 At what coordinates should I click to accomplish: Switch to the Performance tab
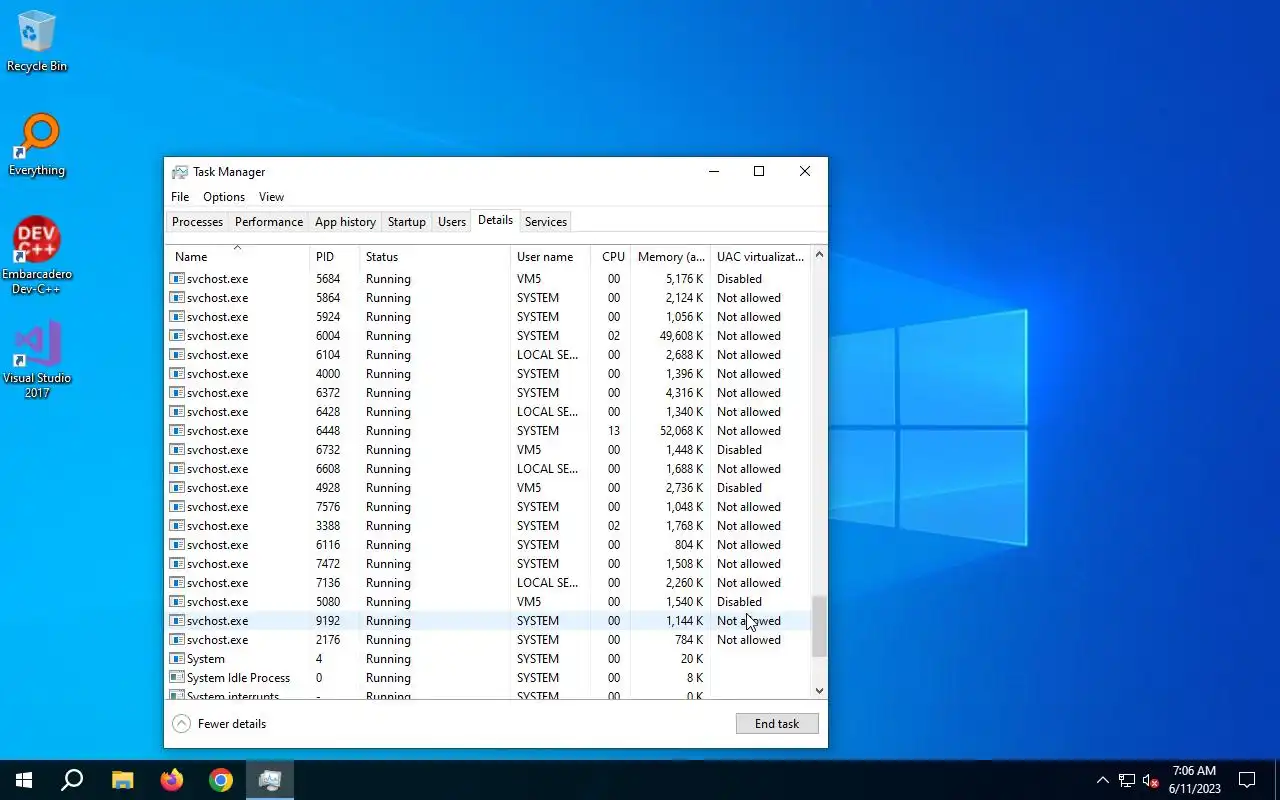point(269,222)
